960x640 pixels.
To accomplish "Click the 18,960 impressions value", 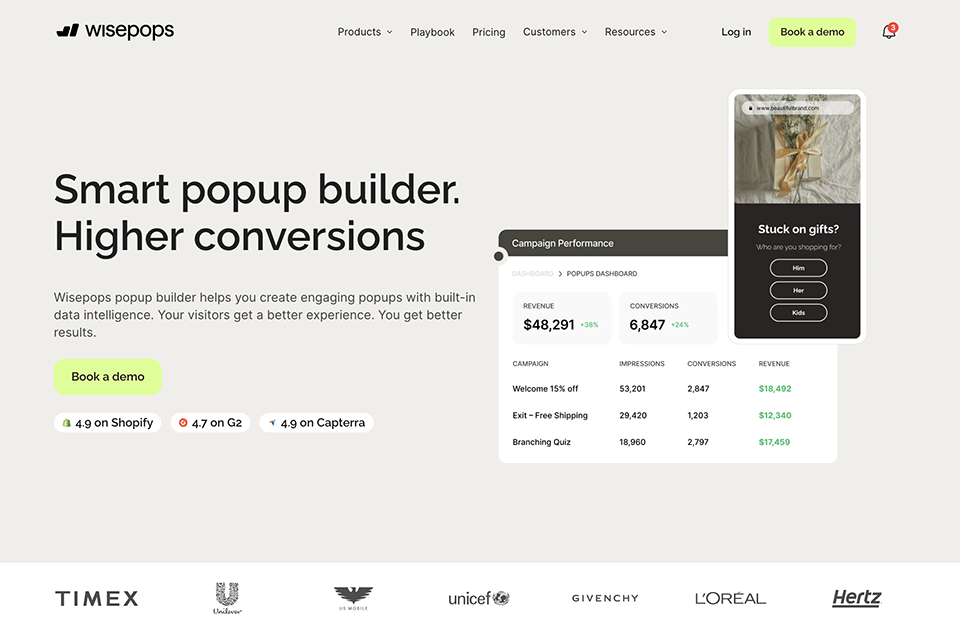I will 632,442.
